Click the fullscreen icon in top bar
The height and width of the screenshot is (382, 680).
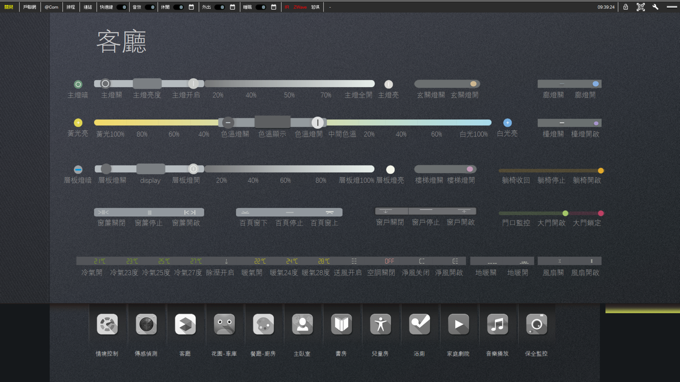pos(641,7)
